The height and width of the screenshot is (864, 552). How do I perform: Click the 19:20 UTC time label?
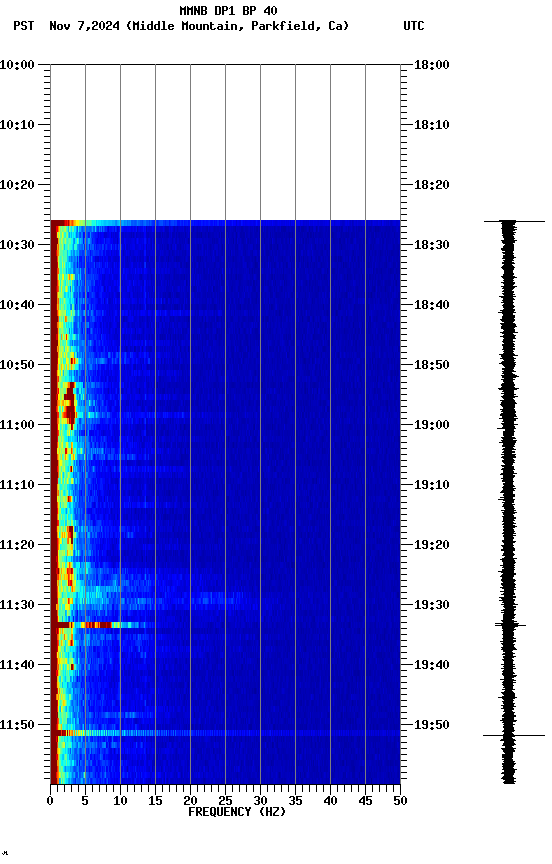coord(432,545)
